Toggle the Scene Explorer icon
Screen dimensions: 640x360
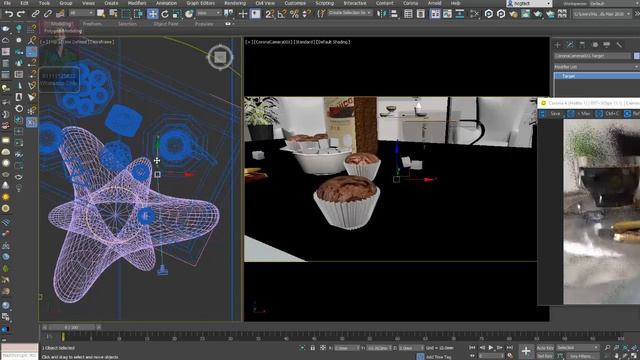point(408,14)
